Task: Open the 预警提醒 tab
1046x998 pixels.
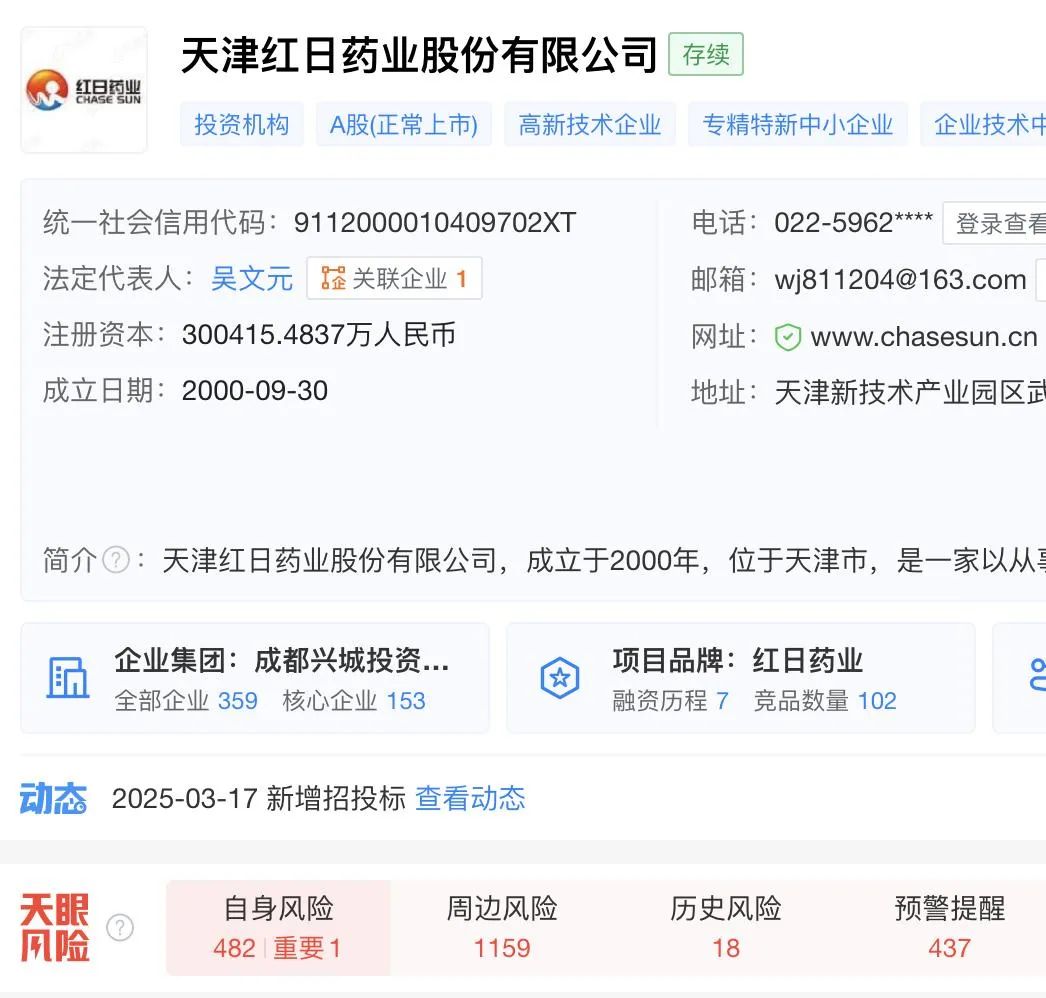Action: coord(949,927)
